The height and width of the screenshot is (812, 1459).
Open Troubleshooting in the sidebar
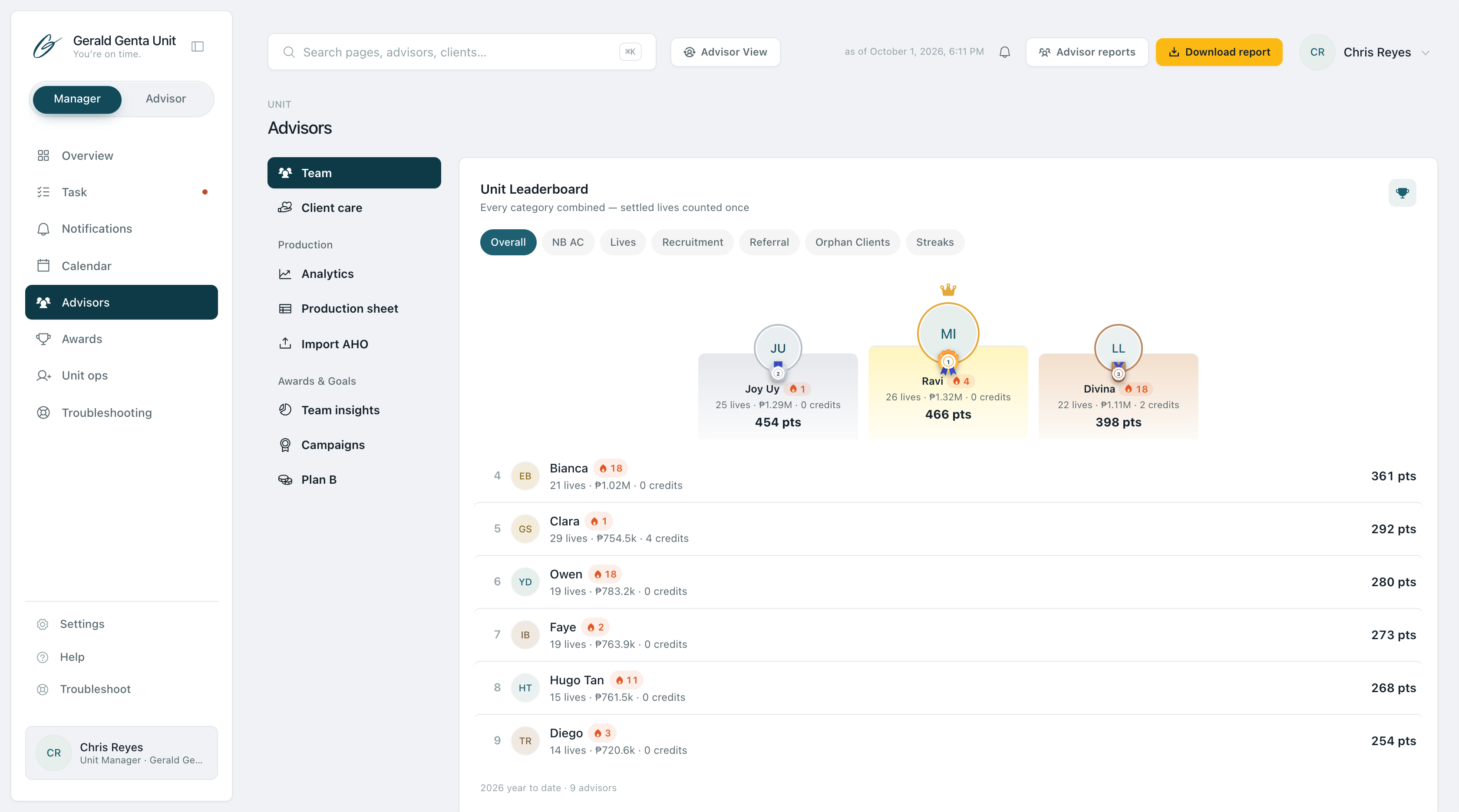tap(121, 412)
